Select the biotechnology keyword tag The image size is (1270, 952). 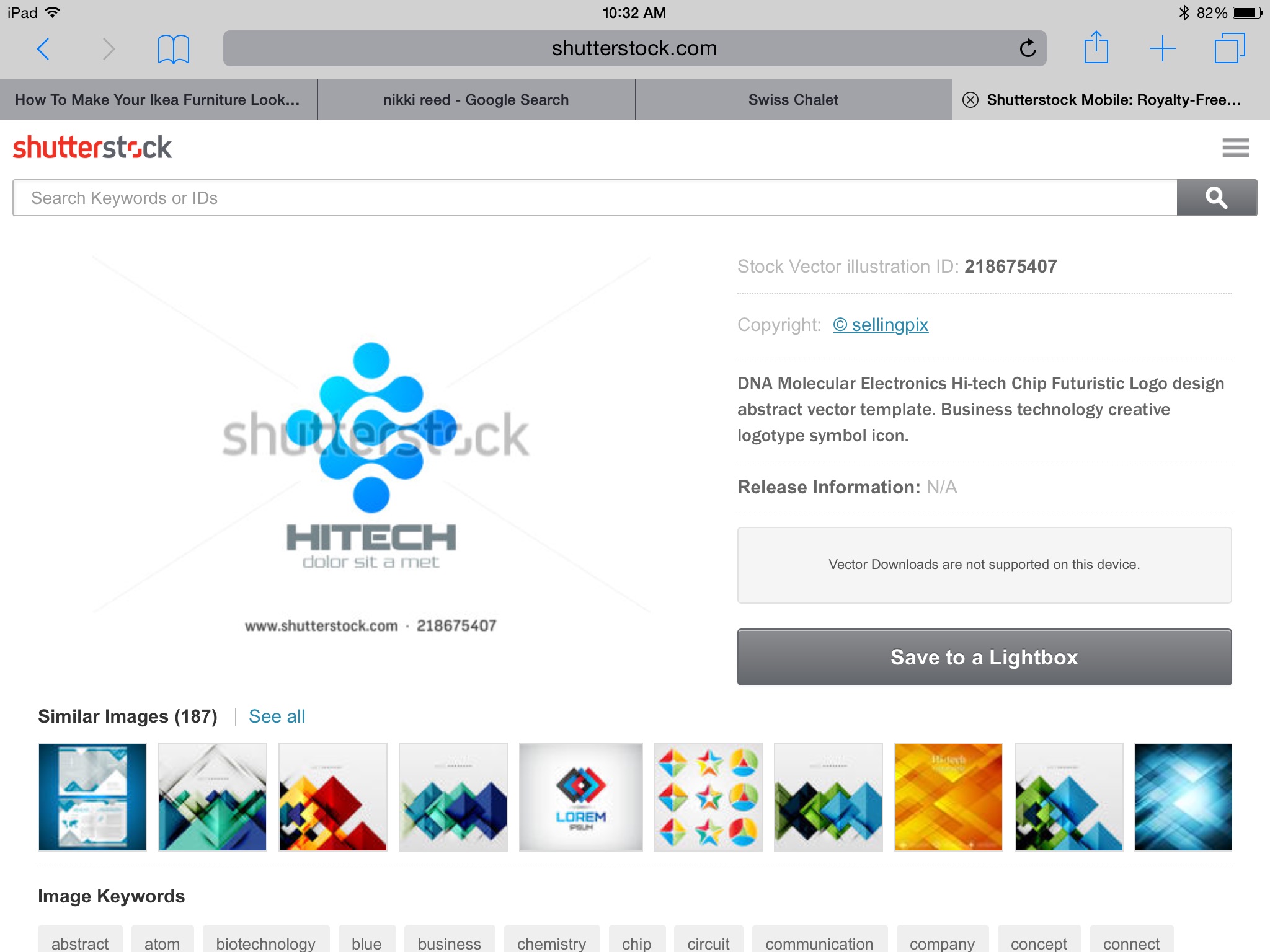265,941
